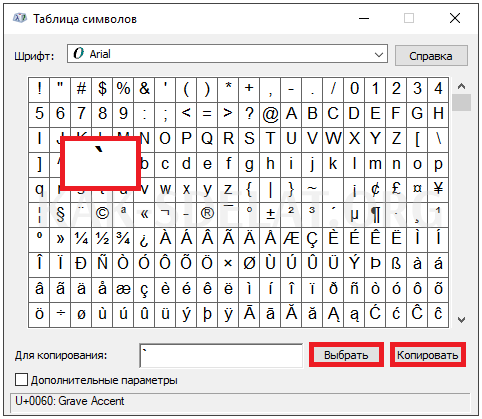
Task: Select the pilcrow ¶ paragraph symbol
Action: (375, 214)
